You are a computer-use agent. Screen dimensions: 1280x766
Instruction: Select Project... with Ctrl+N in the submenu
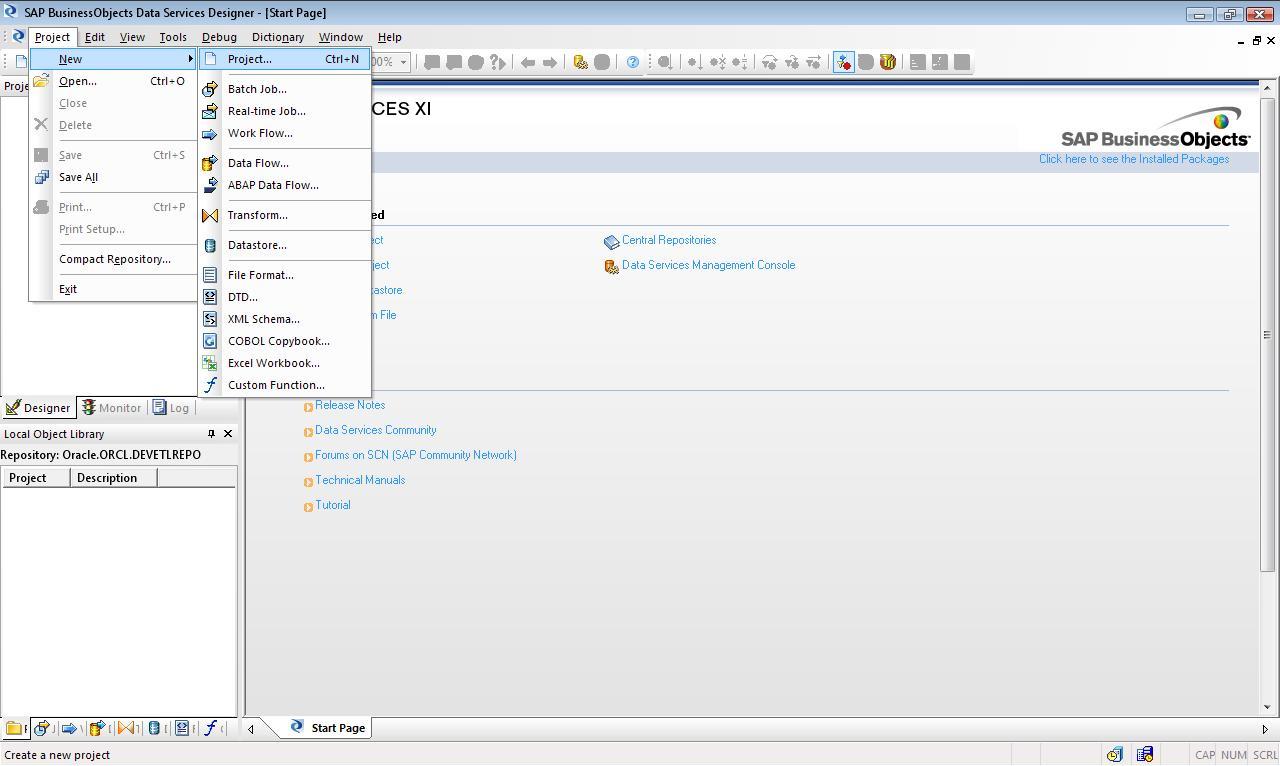(285, 59)
